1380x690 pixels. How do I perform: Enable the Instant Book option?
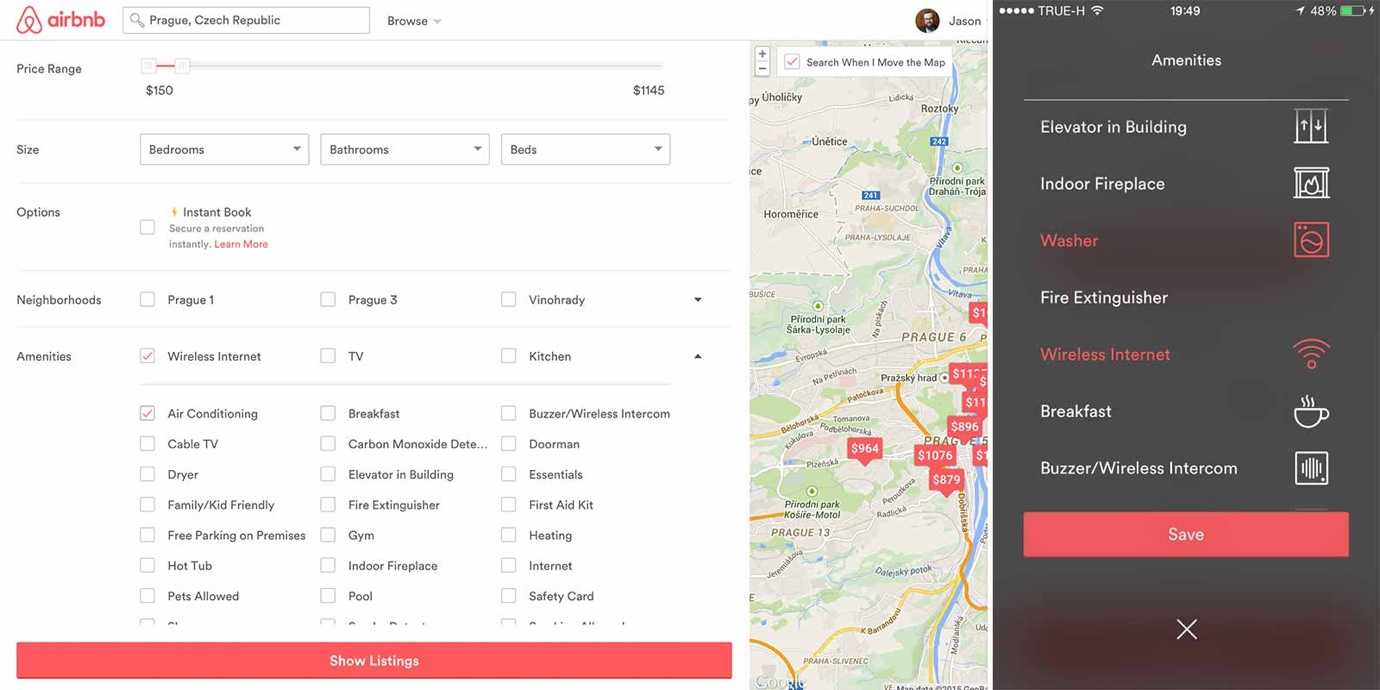click(146, 226)
